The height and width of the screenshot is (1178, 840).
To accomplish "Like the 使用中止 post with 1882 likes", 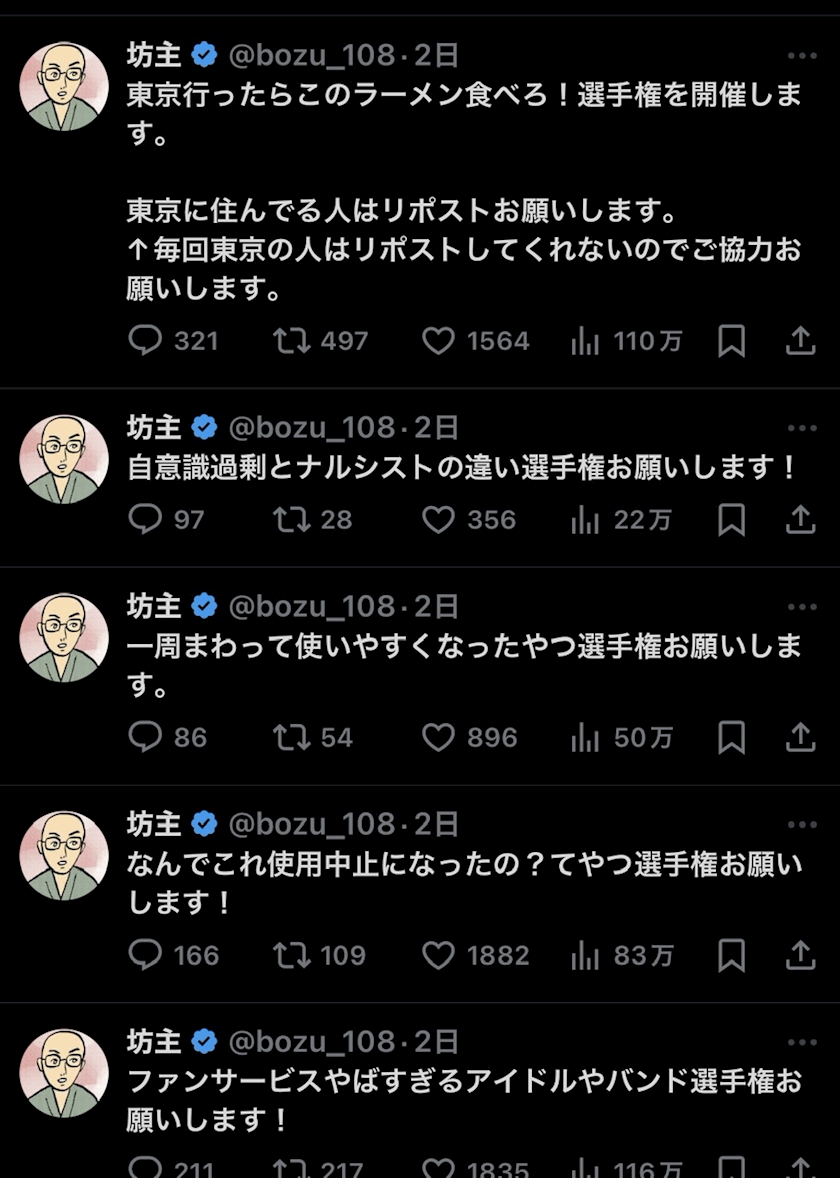I will [438, 956].
